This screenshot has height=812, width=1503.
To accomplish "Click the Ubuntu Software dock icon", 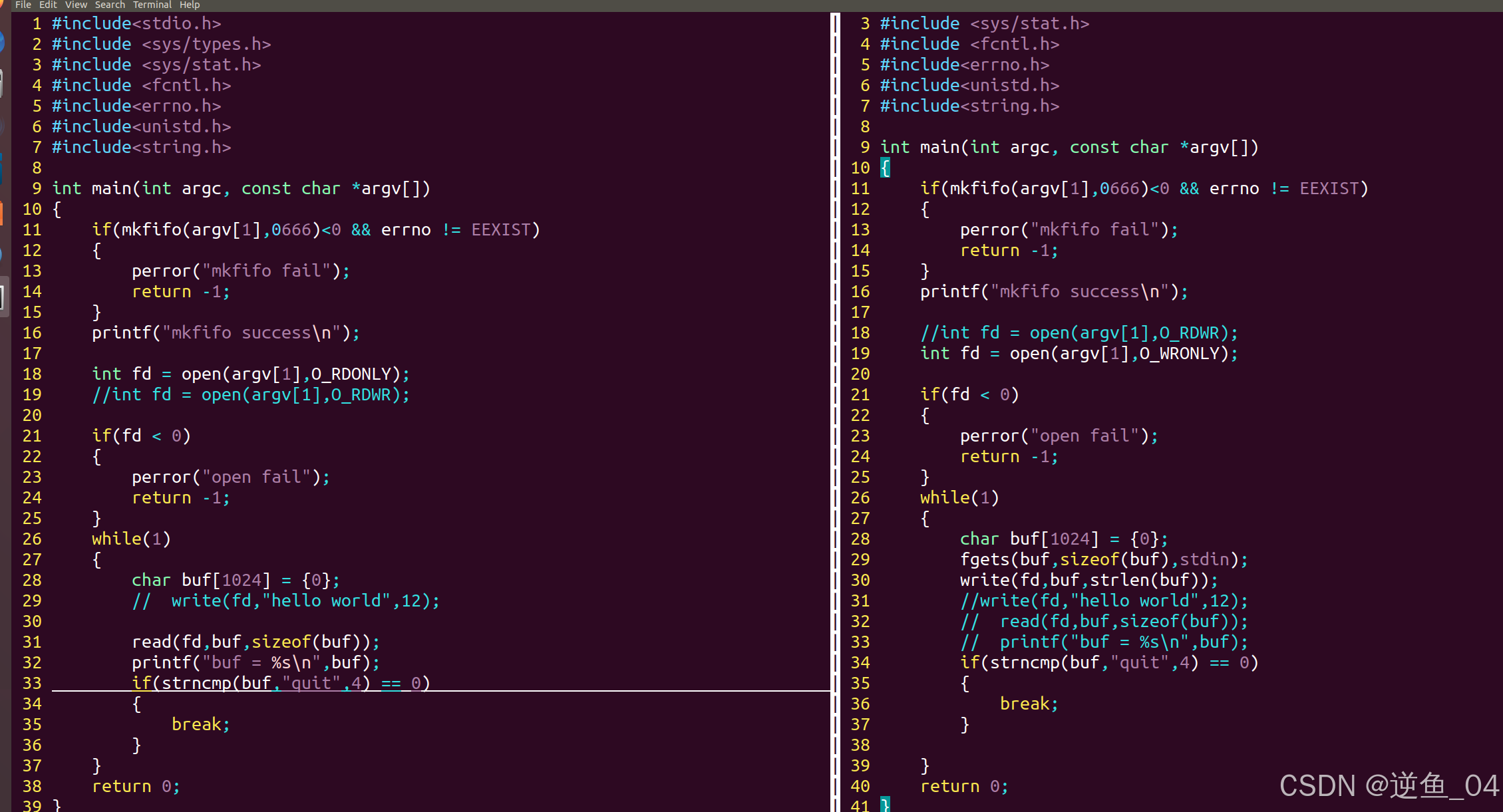I will point(2,213).
